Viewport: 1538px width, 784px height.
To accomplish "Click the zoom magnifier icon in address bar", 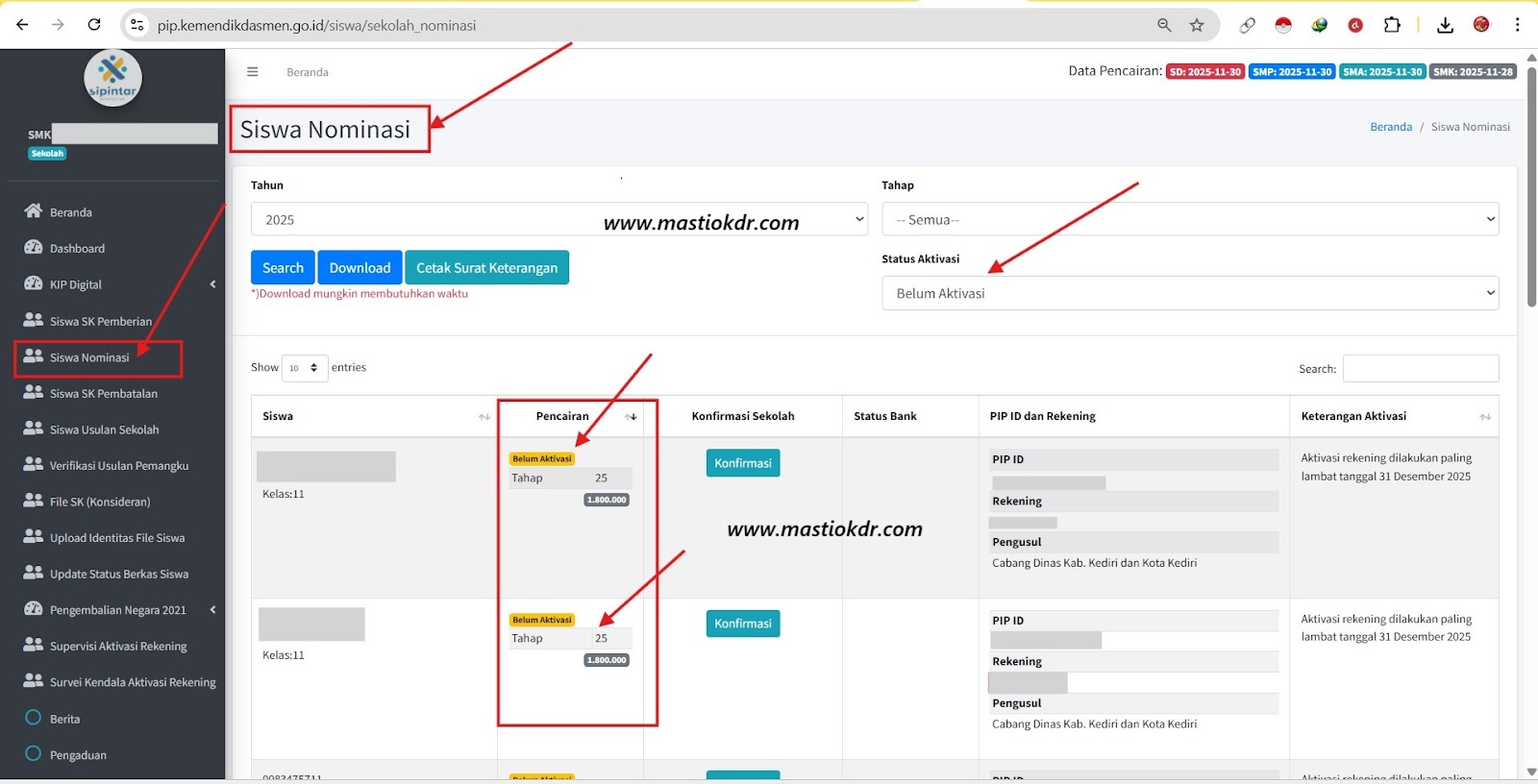I will (x=1164, y=25).
